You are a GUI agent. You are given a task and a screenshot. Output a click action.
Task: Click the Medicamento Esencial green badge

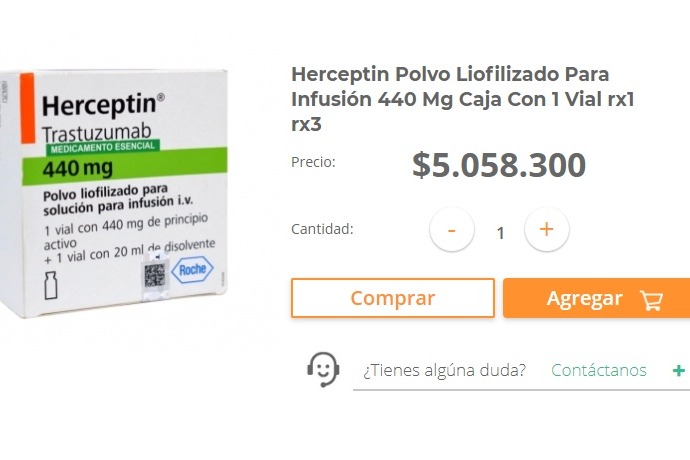(x=103, y=147)
